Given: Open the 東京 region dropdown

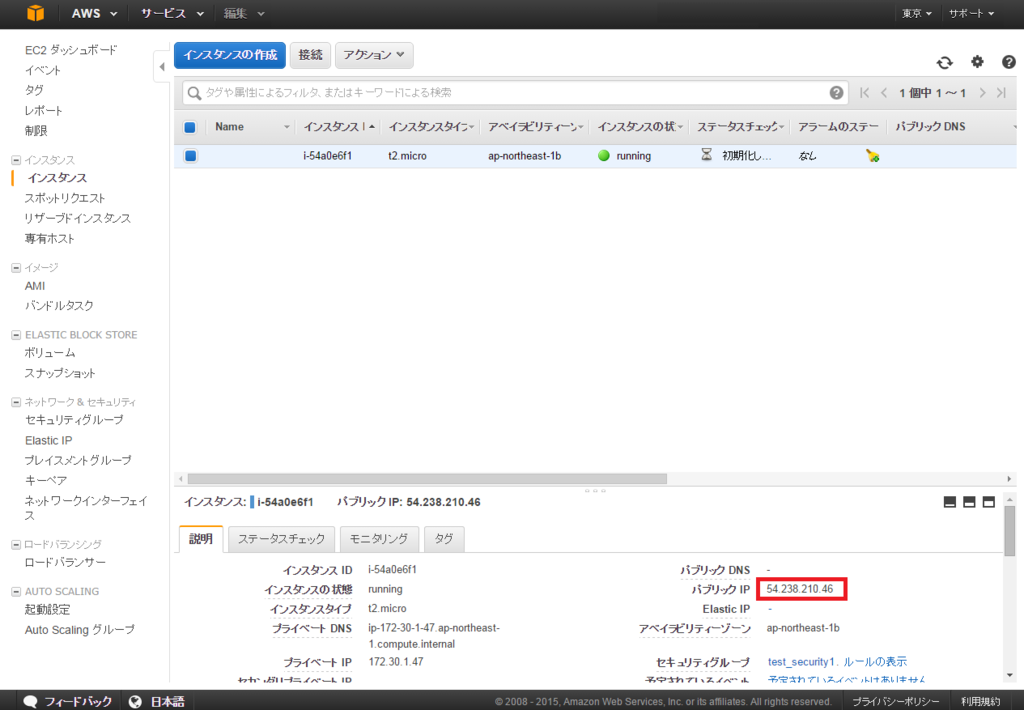Looking at the screenshot, I should (x=916, y=14).
